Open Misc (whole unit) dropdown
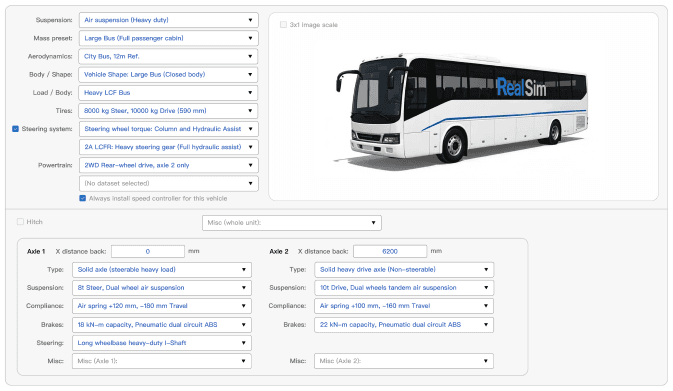 [x=292, y=223]
